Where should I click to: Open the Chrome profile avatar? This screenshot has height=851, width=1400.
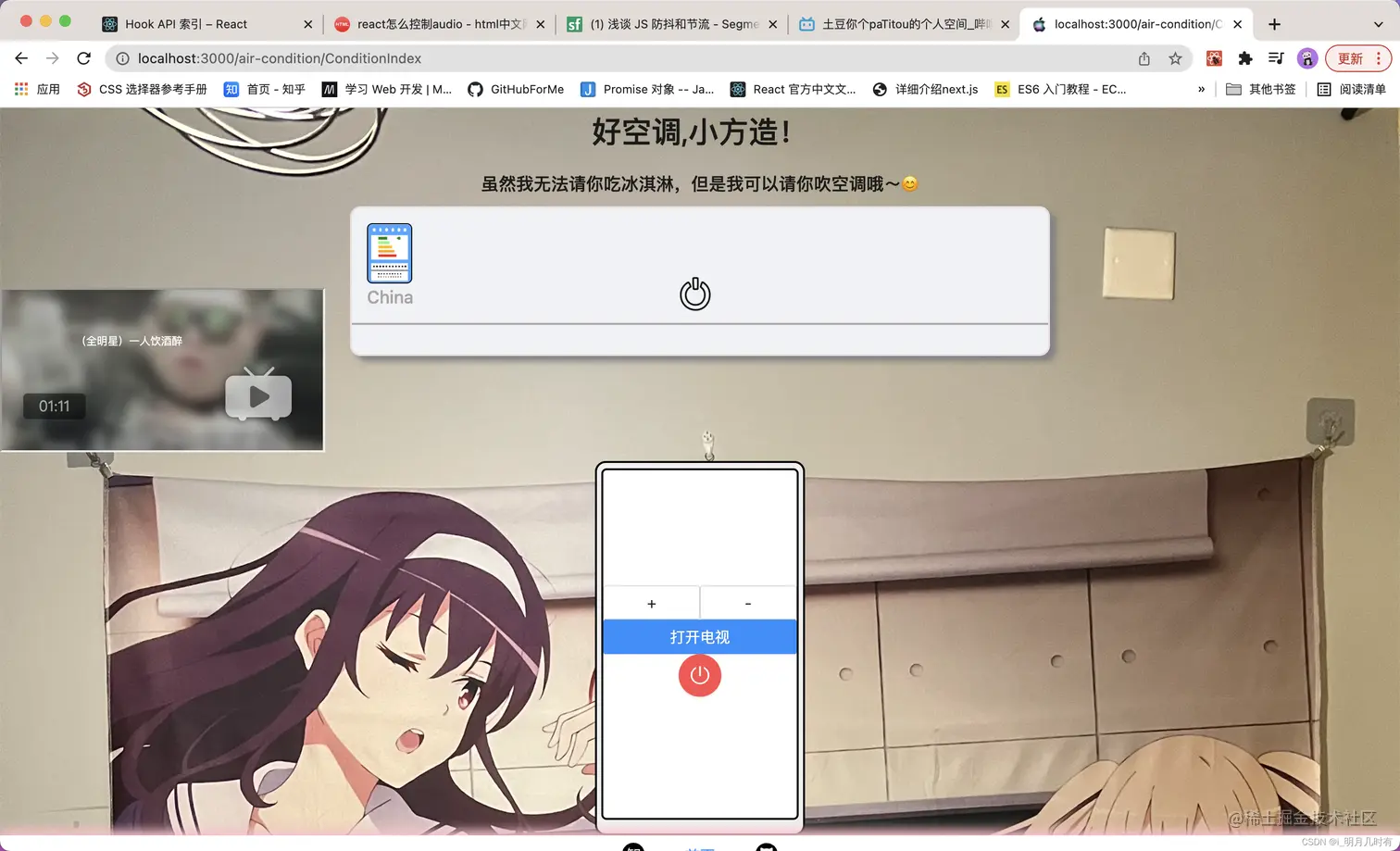(x=1307, y=58)
